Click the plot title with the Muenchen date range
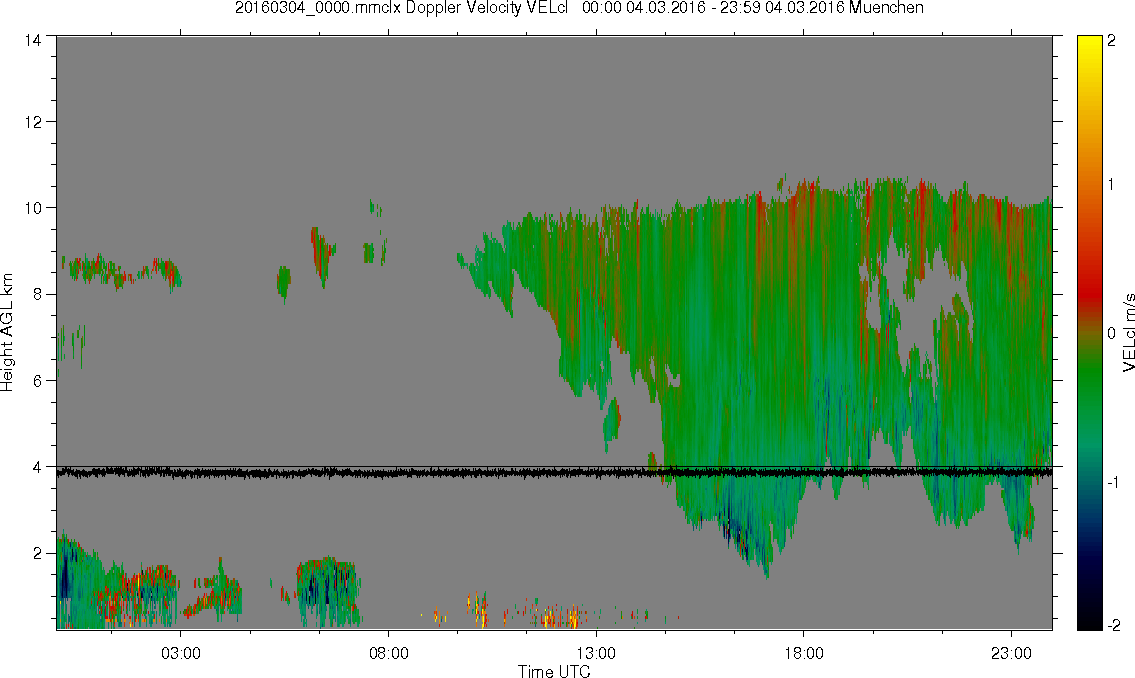 [x=579, y=8]
